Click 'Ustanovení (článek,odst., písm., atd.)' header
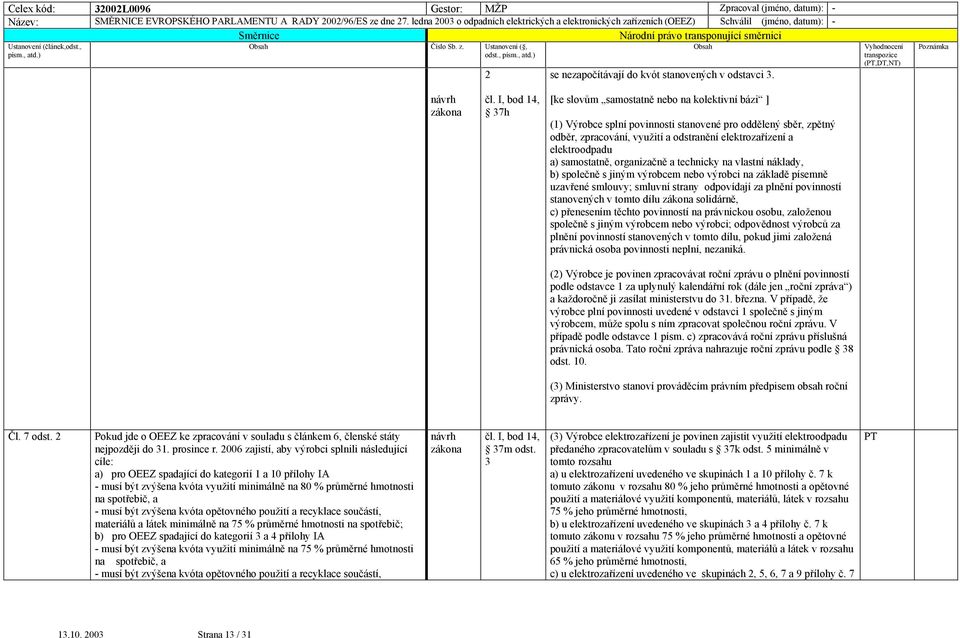 (x=45, y=51)
